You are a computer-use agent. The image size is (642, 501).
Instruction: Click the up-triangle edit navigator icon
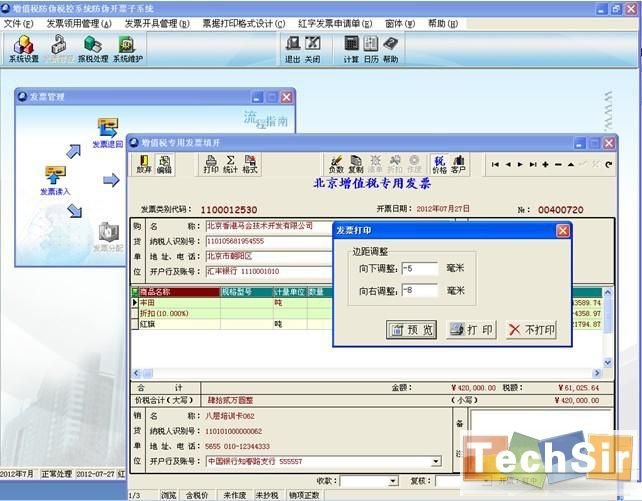pos(571,165)
